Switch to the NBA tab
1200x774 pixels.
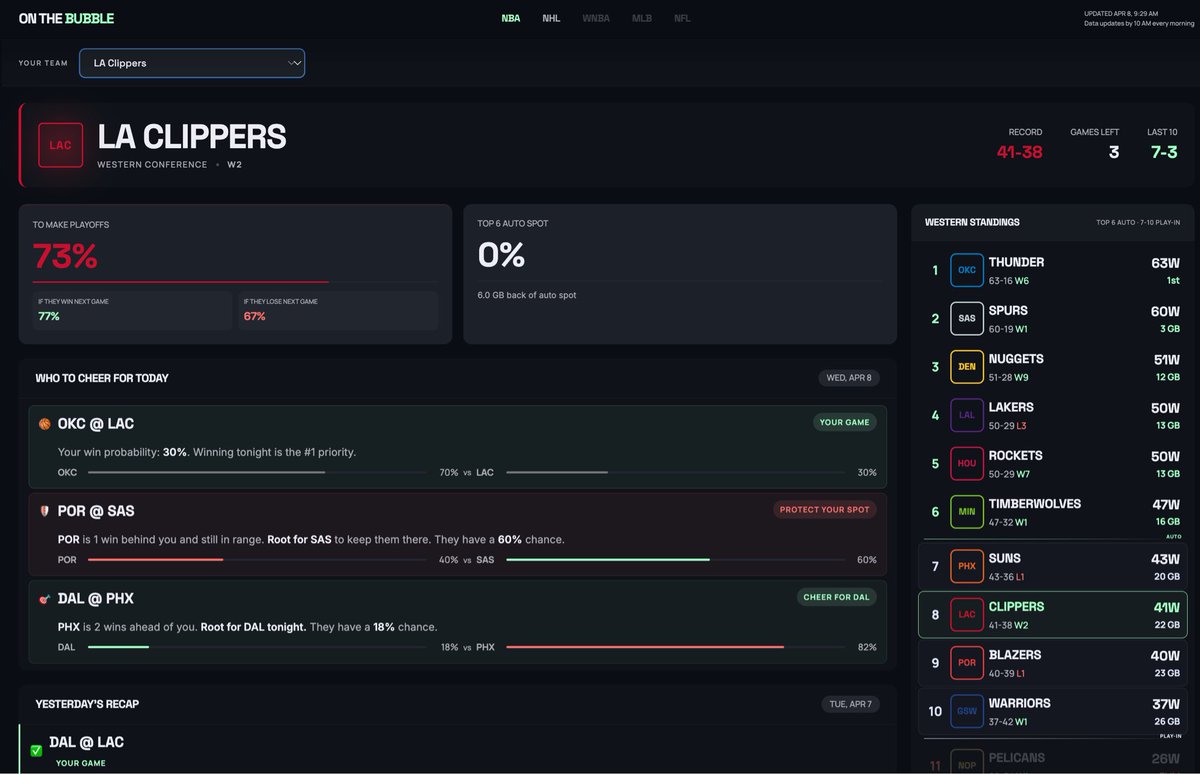click(x=511, y=18)
